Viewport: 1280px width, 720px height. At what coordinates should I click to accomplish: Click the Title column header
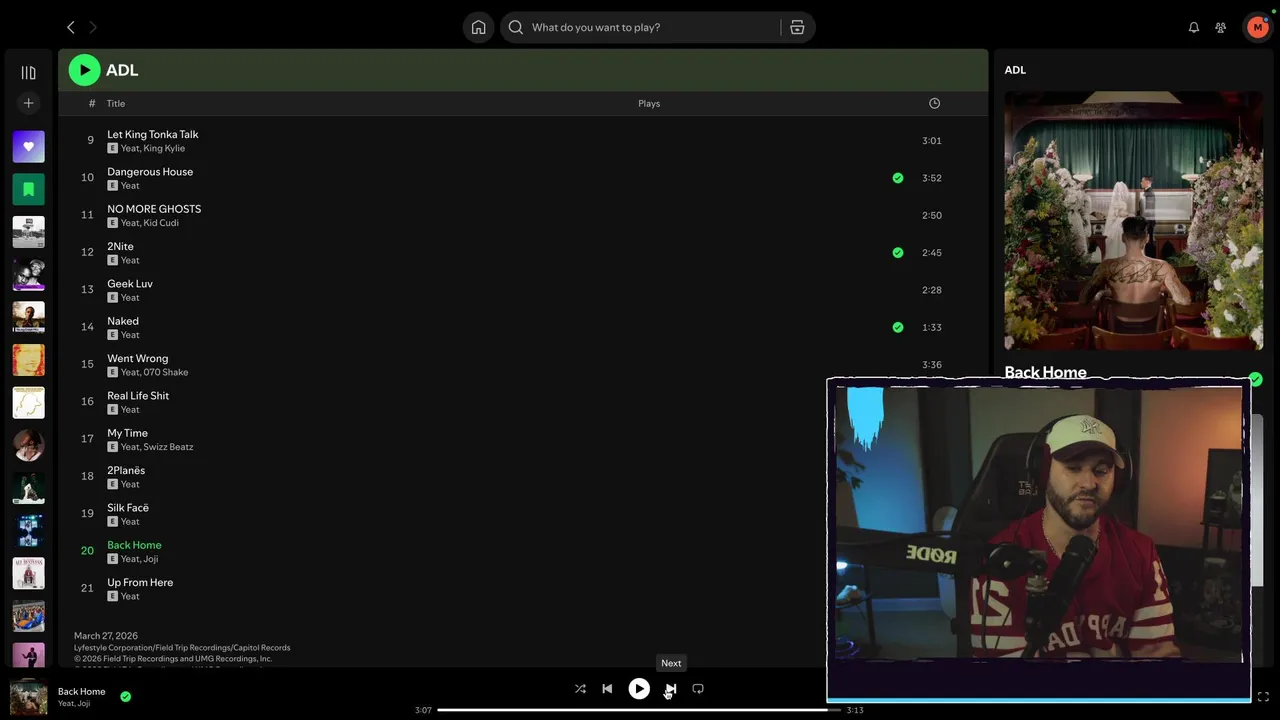click(x=116, y=103)
